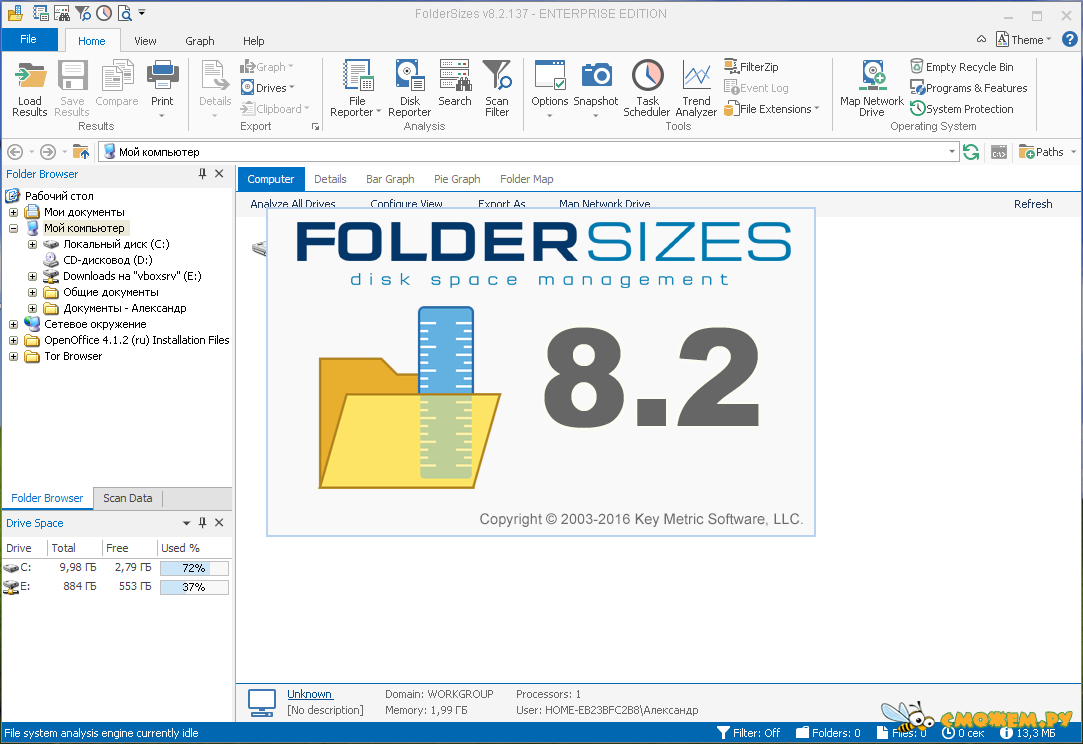Switch to the Graph ribbon tab
Viewport: 1083px width, 744px height.
point(200,41)
